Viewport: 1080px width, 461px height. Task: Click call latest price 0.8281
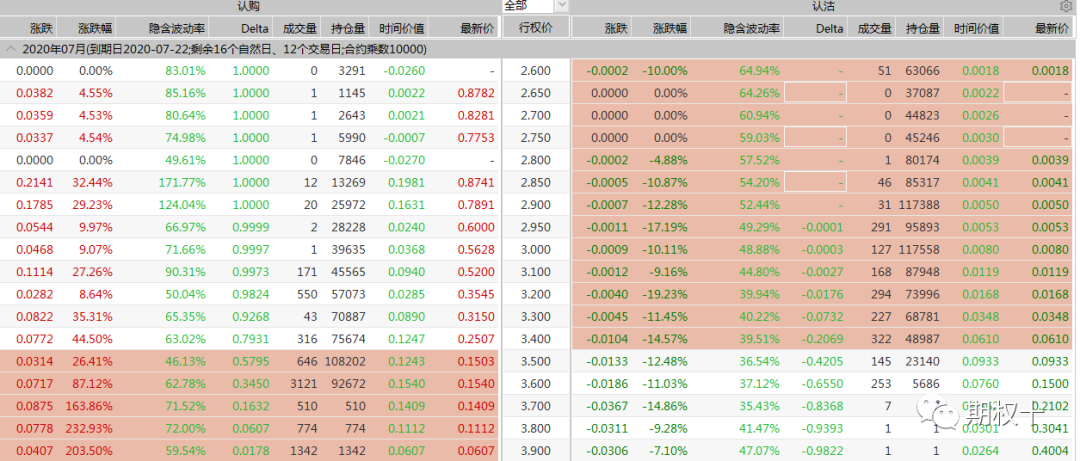coord(475,115)
